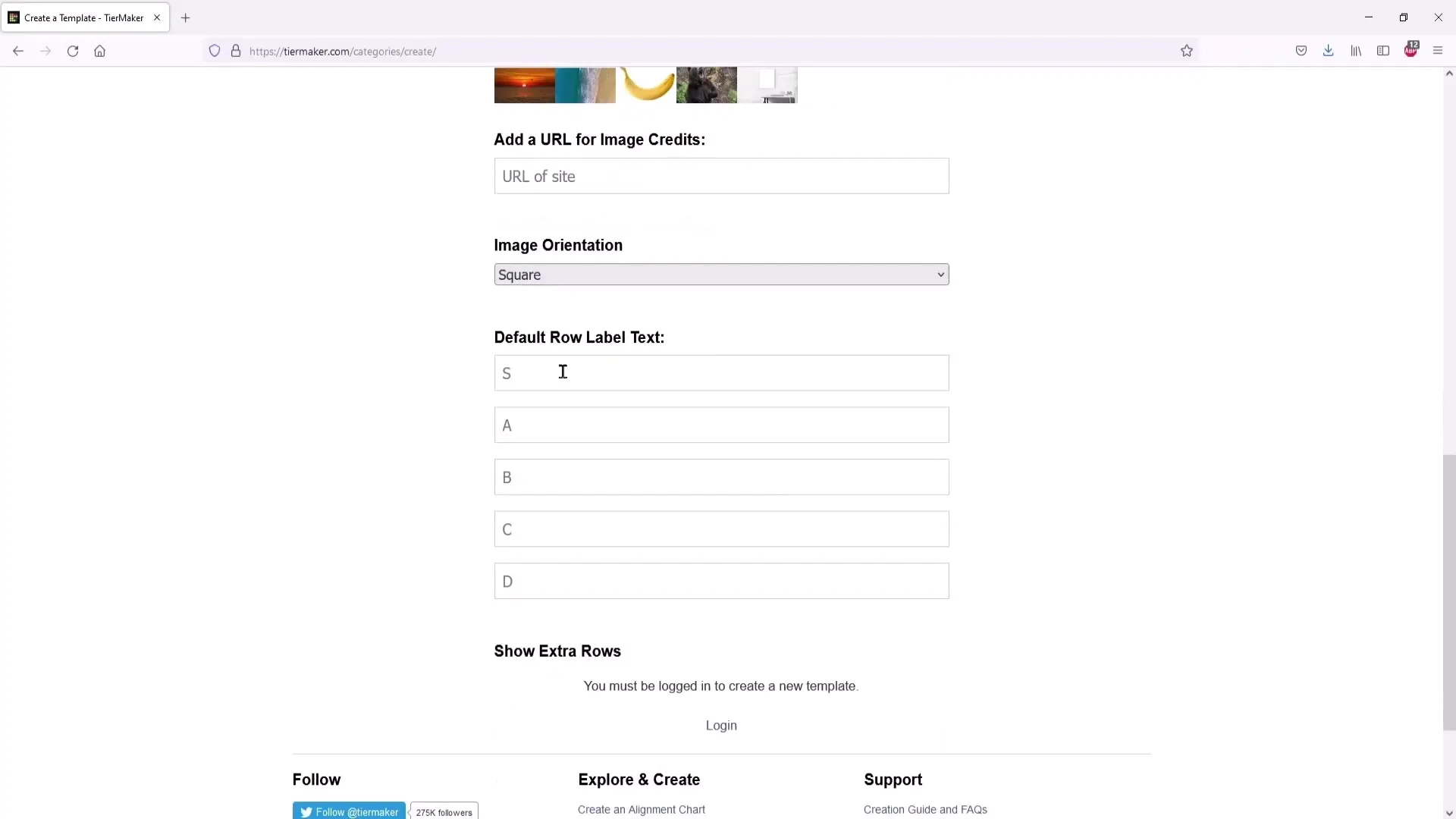This screenshot has height=819, width=1456.
Task: Click the Firefox download icon
Action: point(1328,51)
